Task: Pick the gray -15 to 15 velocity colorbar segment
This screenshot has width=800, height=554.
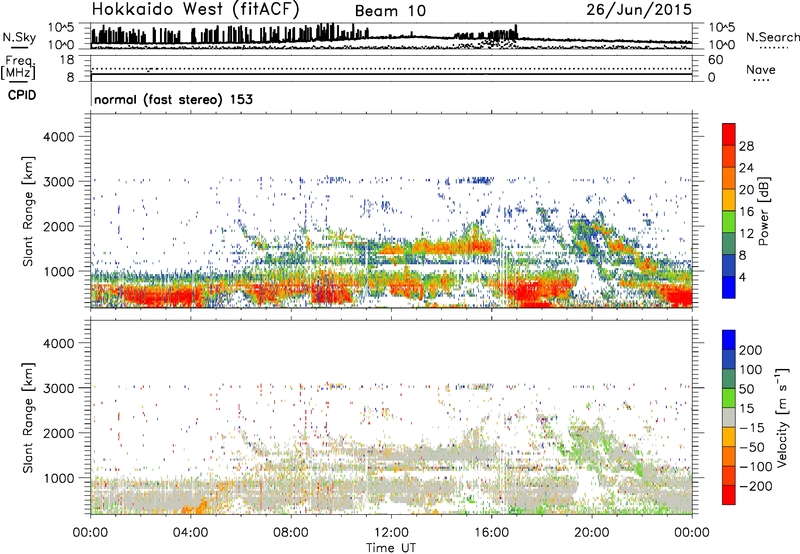Action: tap(729, 417)
